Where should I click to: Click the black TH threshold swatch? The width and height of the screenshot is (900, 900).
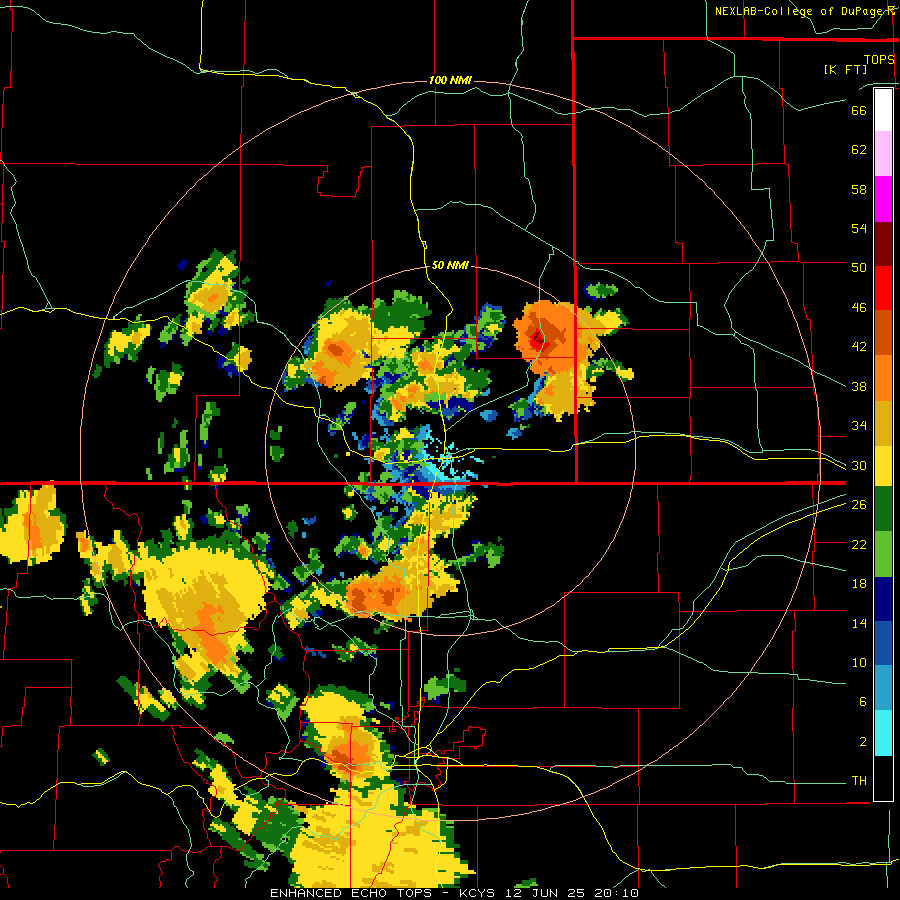pos(883,778)
